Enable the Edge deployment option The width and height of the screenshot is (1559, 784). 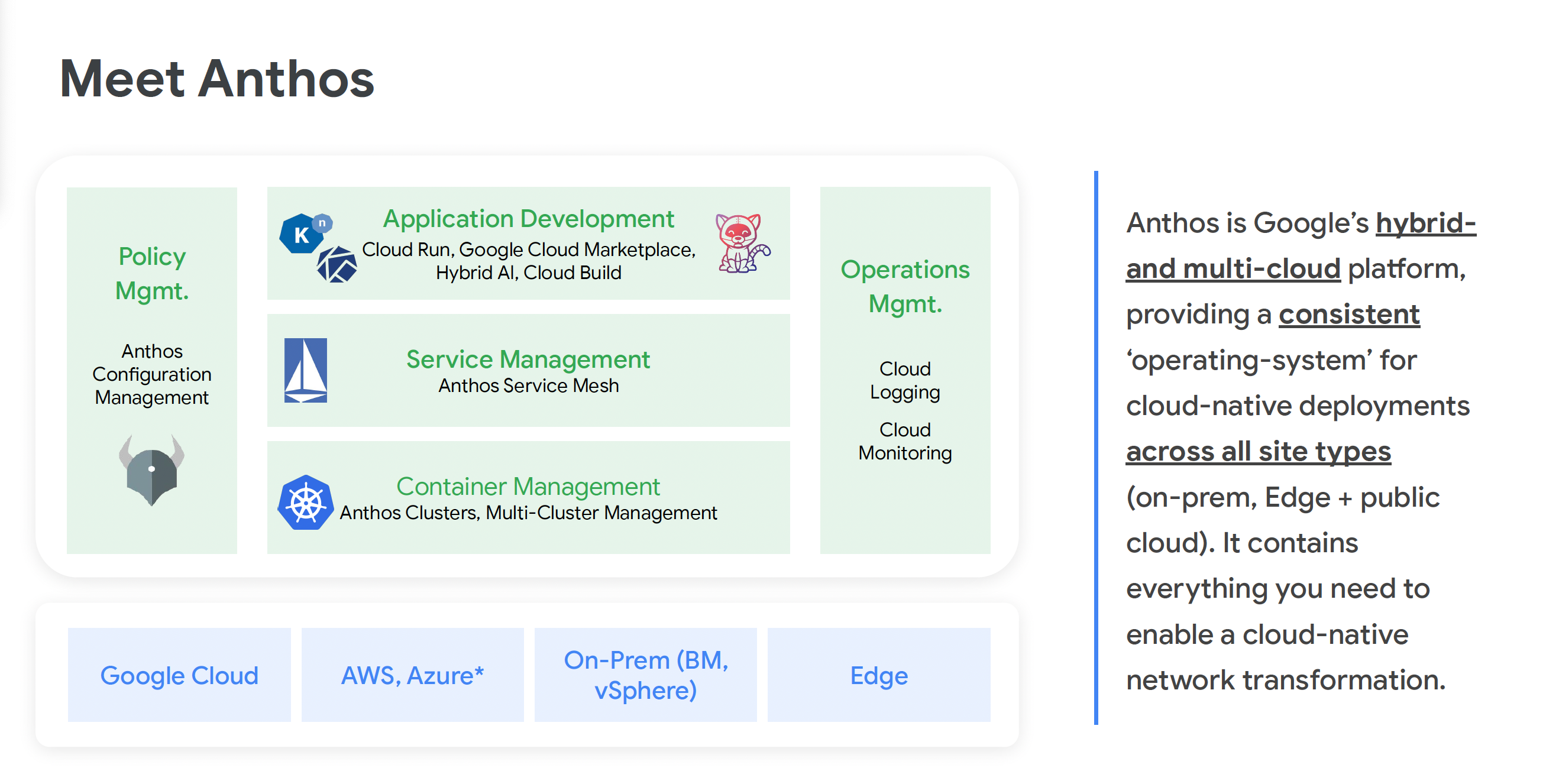879,675
